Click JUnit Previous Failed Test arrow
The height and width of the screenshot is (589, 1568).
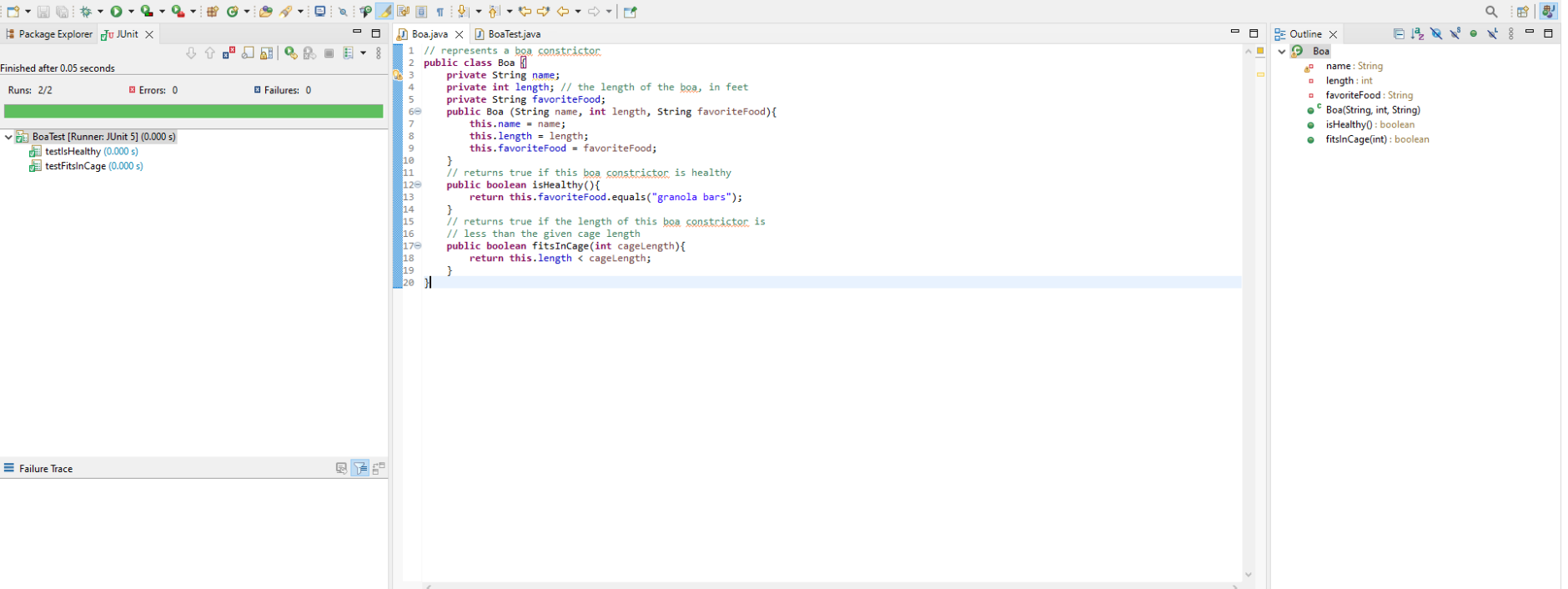(209, 53)
